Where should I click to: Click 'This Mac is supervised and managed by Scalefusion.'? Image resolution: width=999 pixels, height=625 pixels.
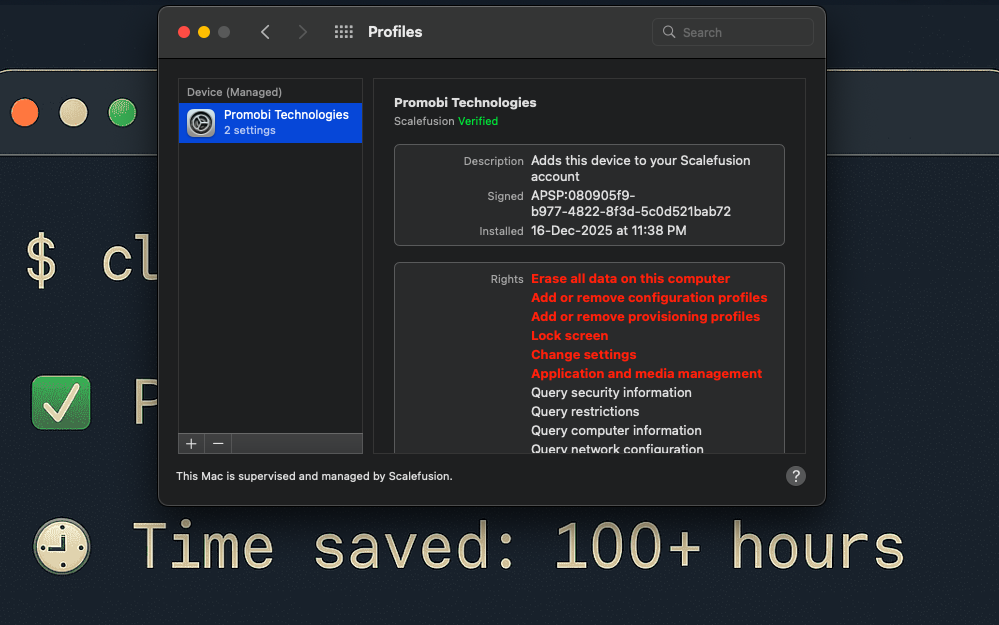[x=314, y=476]
